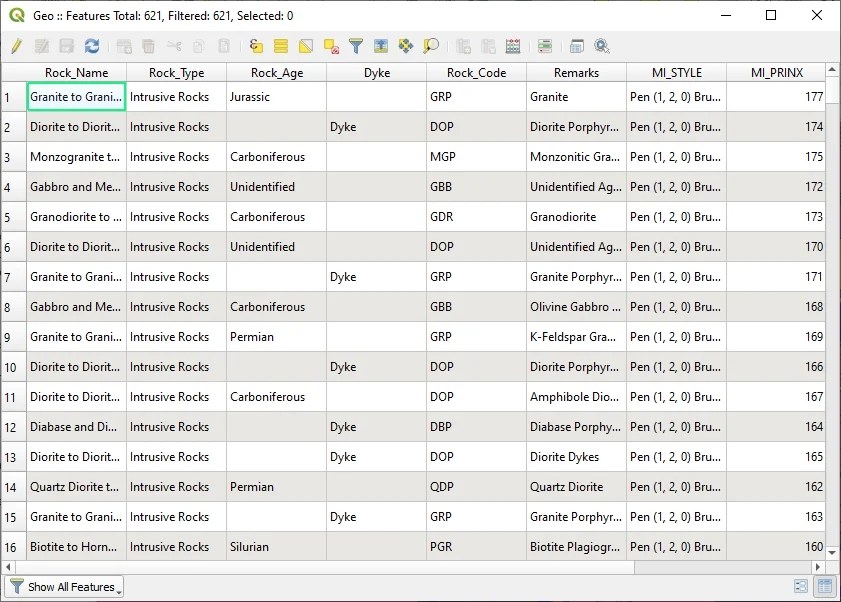Toggle editing mode with the pencil icon

[x=16, y=46]
